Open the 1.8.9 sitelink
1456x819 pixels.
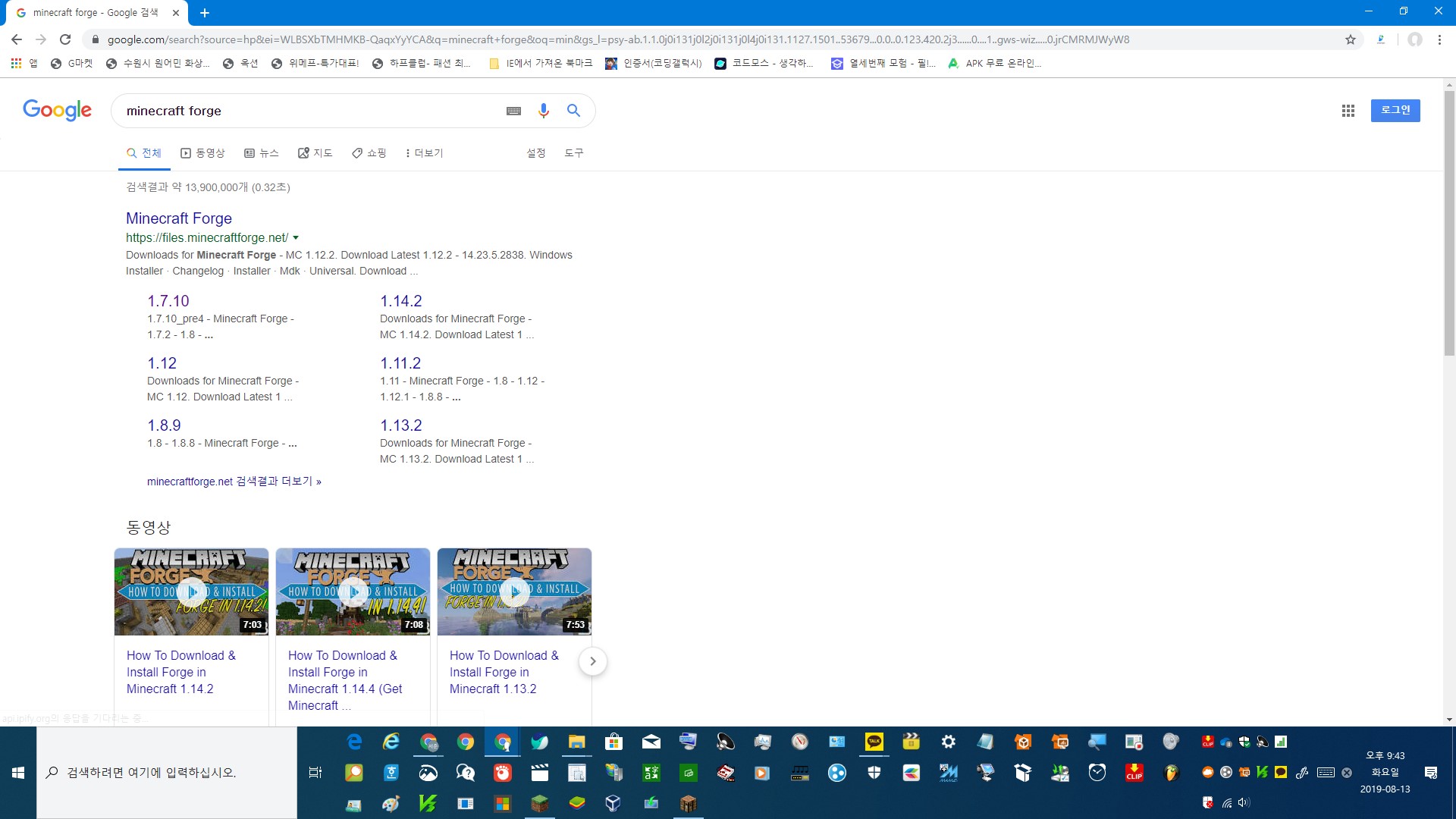(x=165, y=425)
